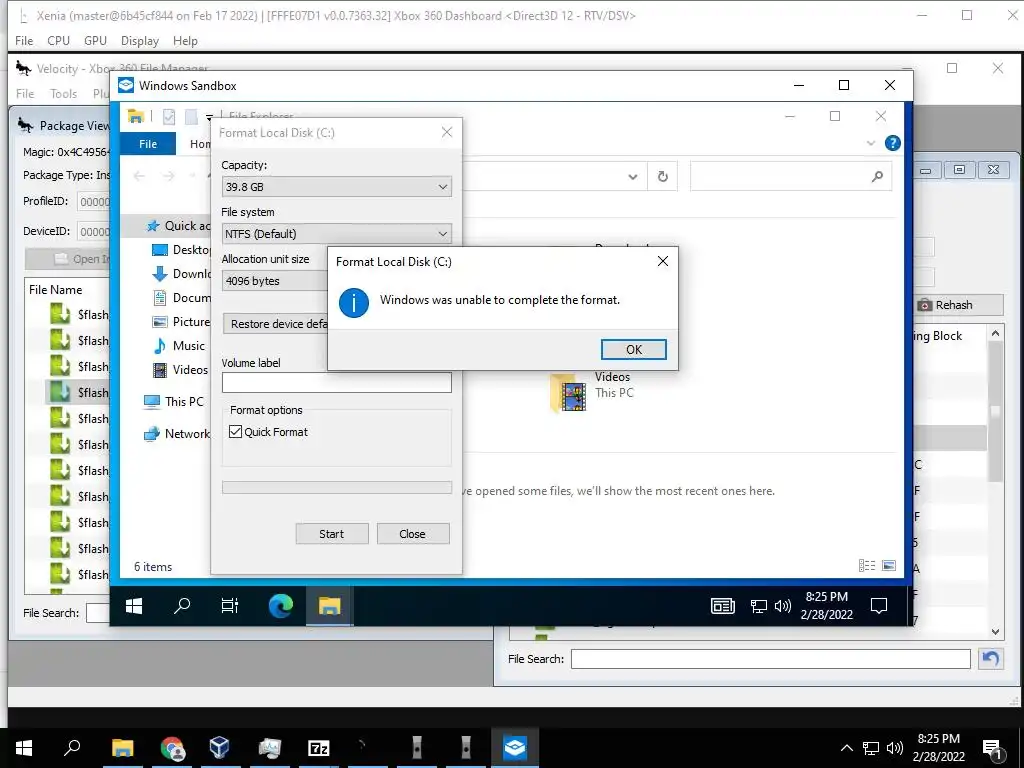
Task: Click File Explorer icon in sandbox taskbar
Action: 330,606
